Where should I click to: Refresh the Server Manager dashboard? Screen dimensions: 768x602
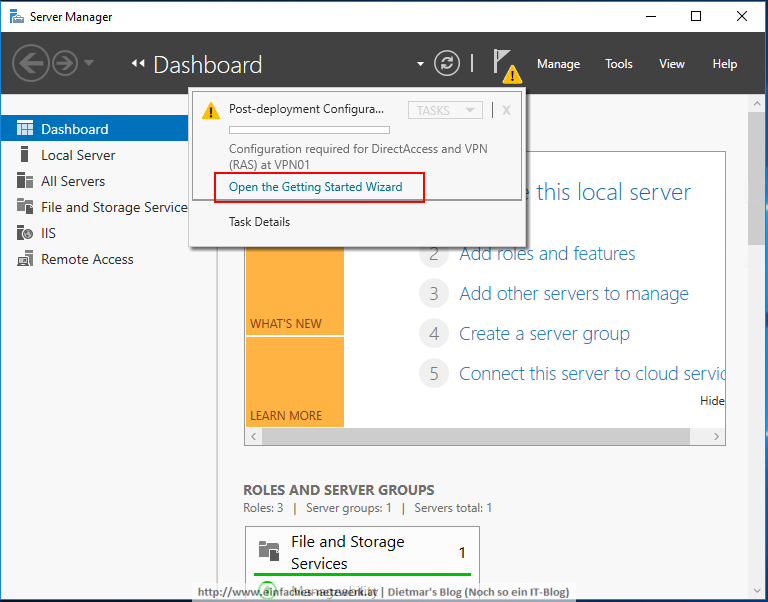point(447,64)
